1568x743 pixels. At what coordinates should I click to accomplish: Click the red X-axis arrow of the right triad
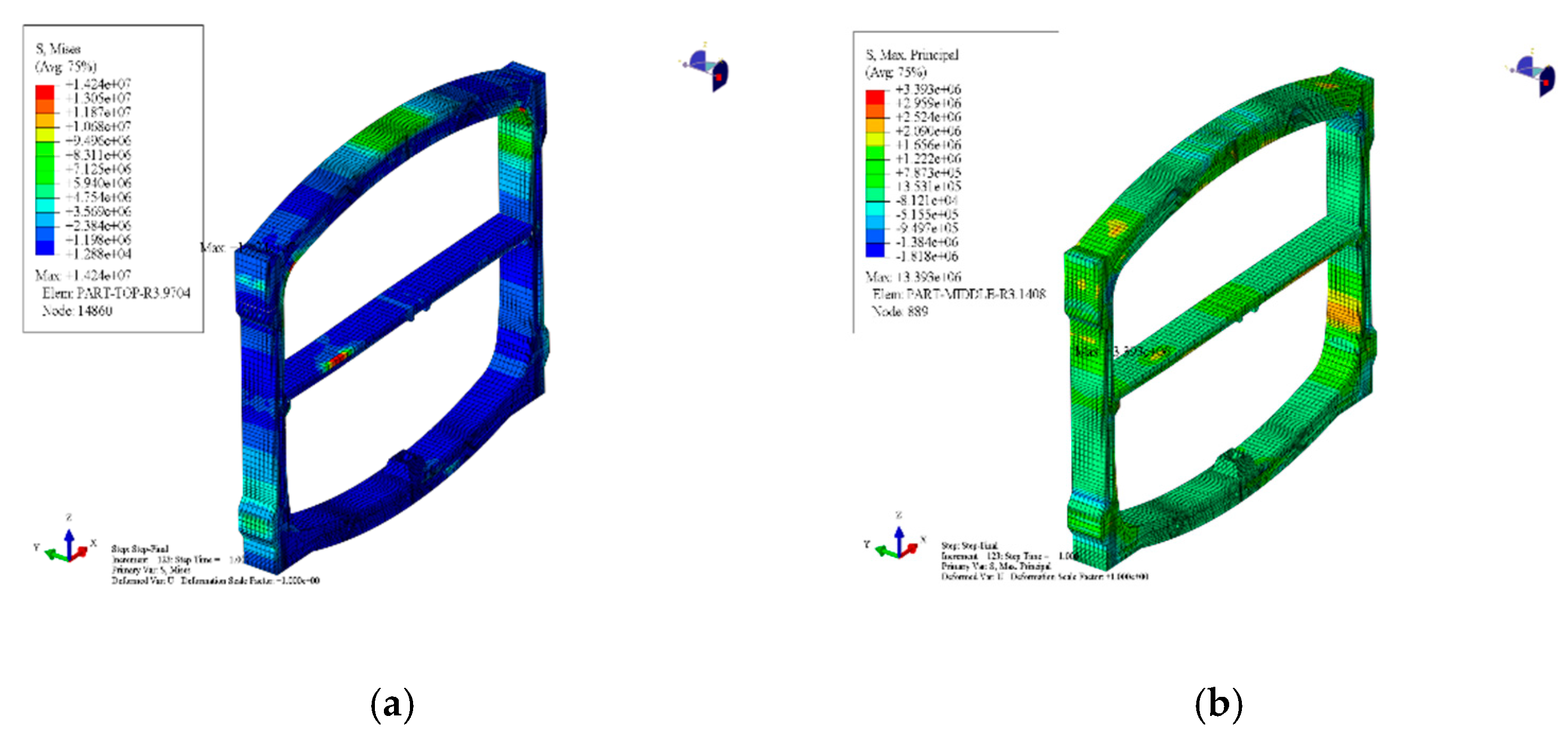tap(910, 549)
